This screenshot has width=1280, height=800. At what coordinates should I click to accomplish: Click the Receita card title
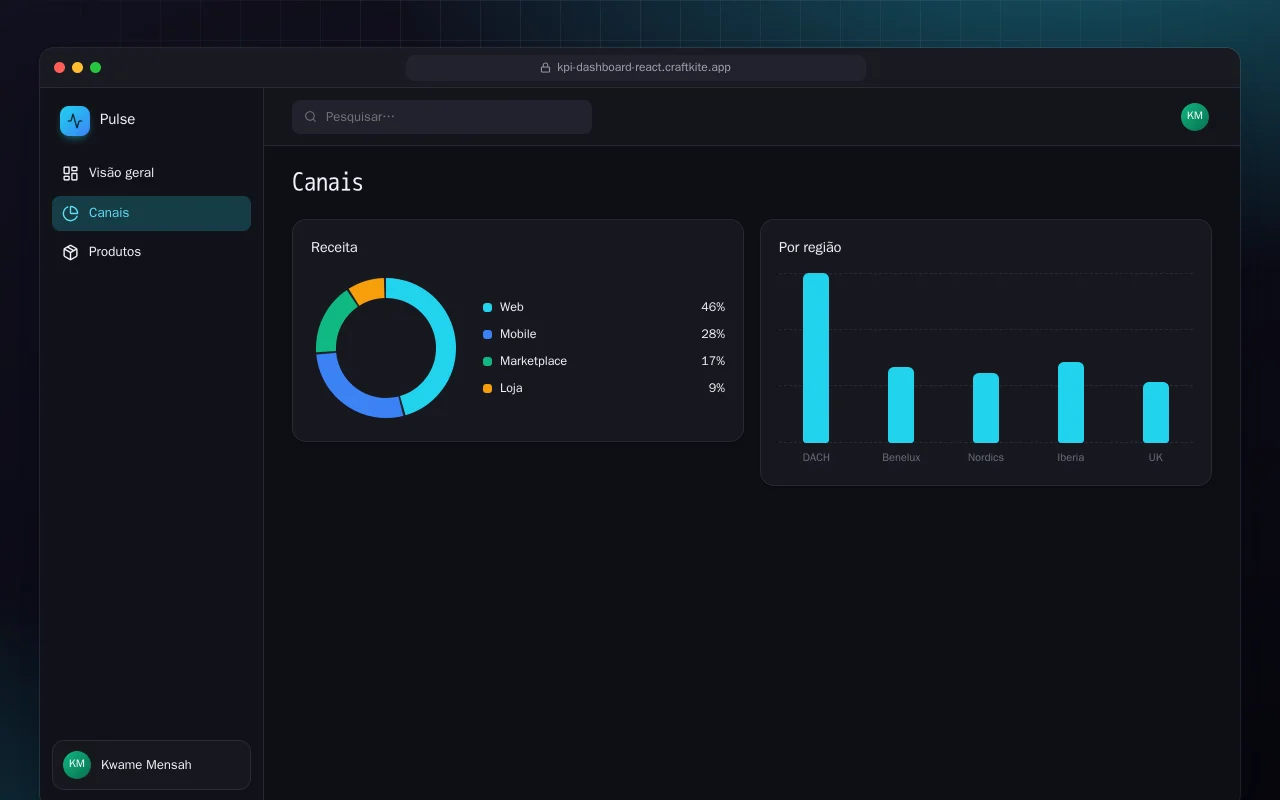[334, 247]
